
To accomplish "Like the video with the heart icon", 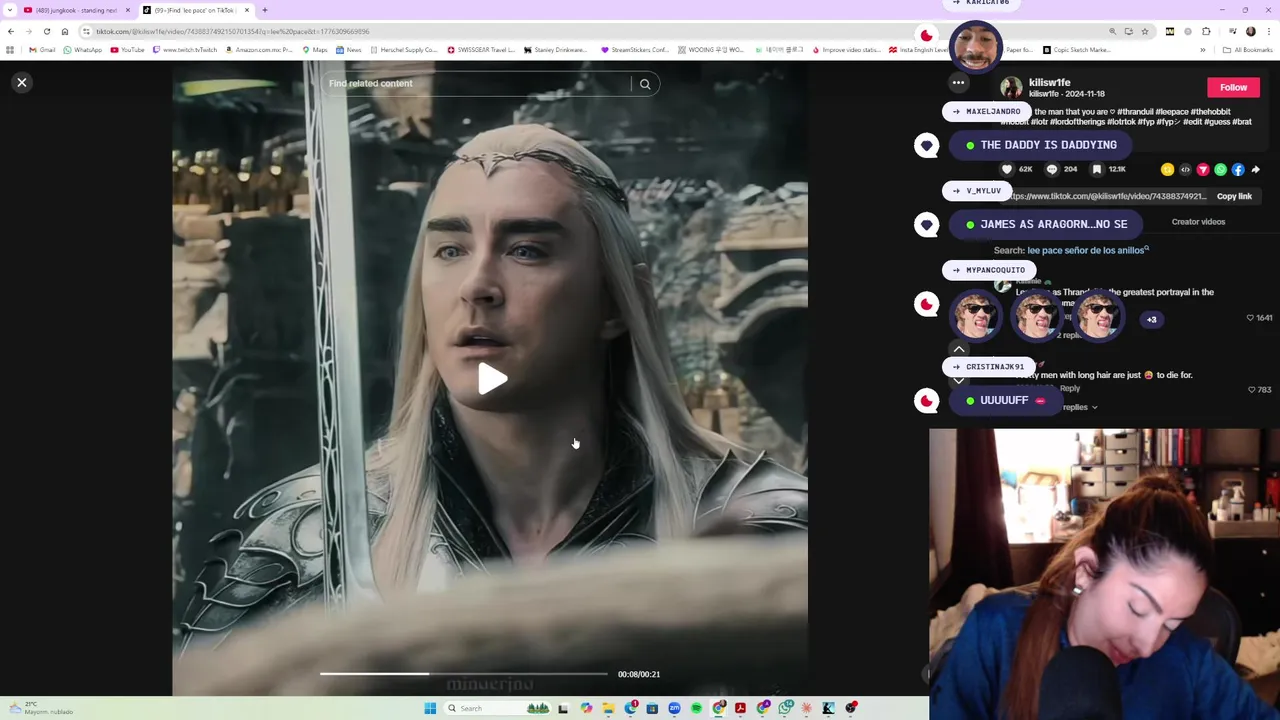I will pos(1007,169).
